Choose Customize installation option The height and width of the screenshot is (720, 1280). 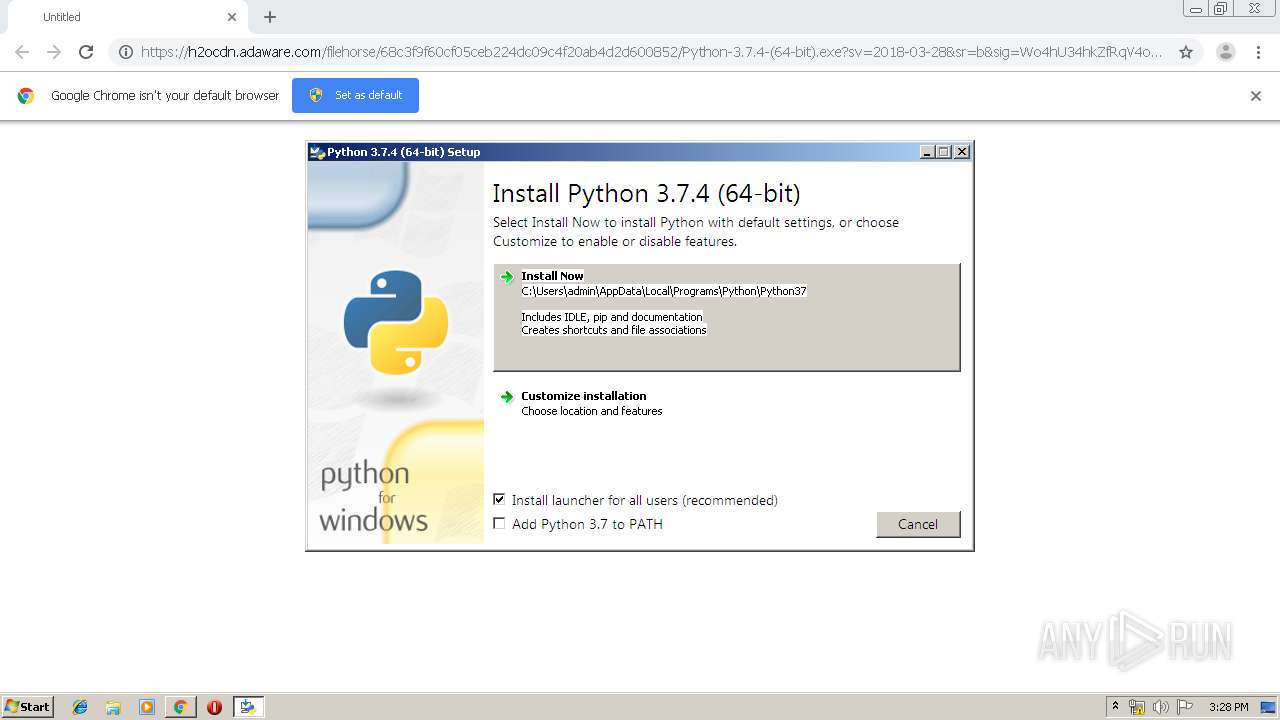click(727, 403)
